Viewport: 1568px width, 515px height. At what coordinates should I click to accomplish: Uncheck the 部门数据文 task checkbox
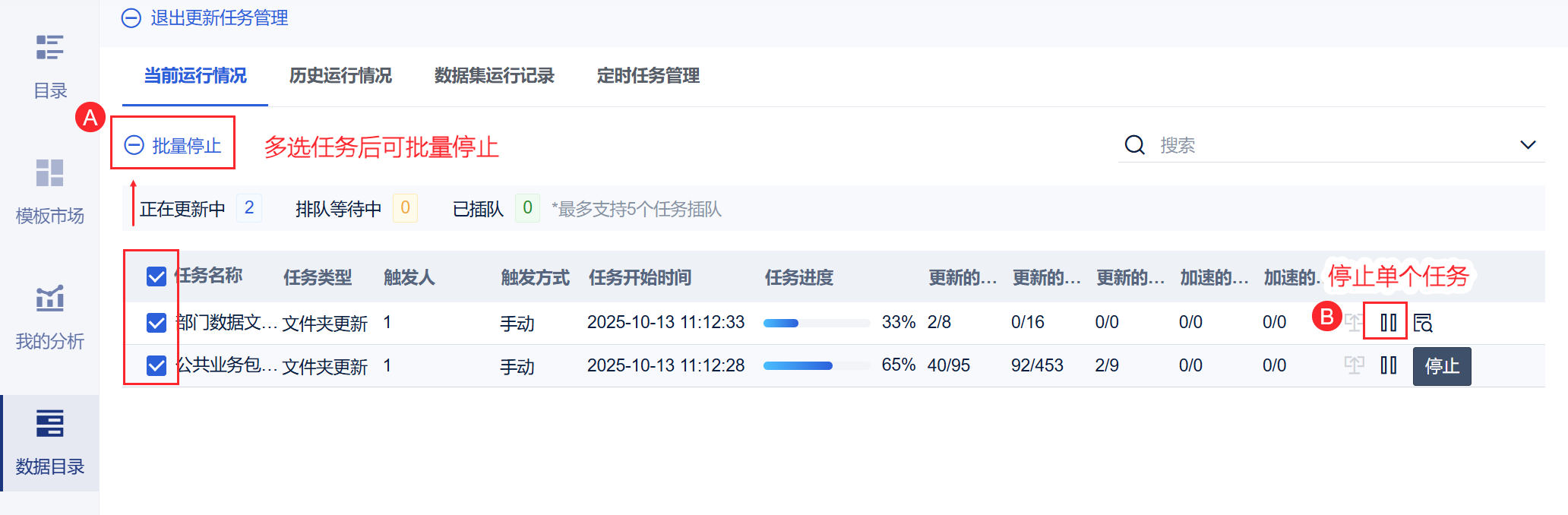(x=156, y=323)
